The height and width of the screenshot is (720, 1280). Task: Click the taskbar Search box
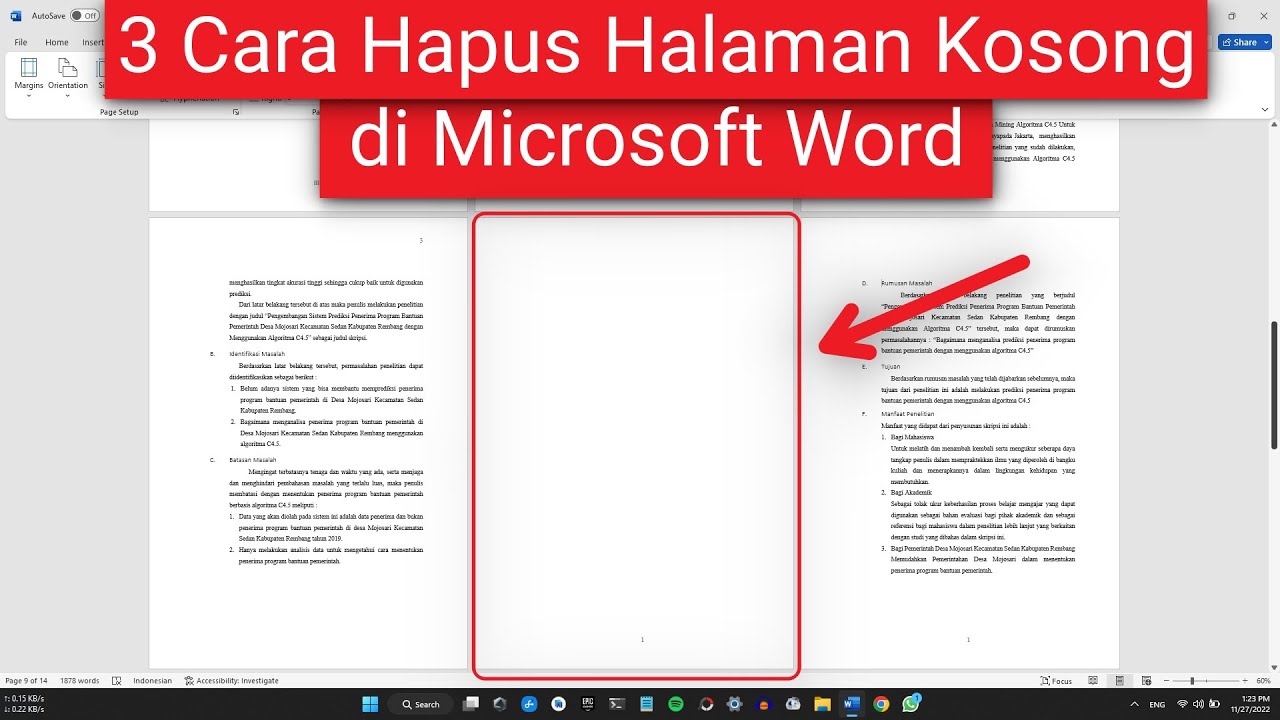click(420, 704)
